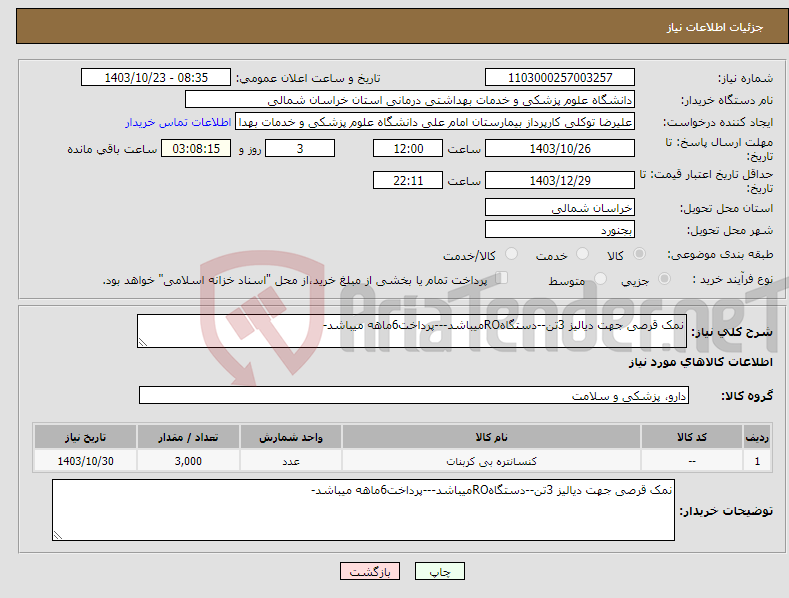This screenshot has height=598, width=789.
Task: Click the quantity cell 3,000
Action: coord(188,461)
